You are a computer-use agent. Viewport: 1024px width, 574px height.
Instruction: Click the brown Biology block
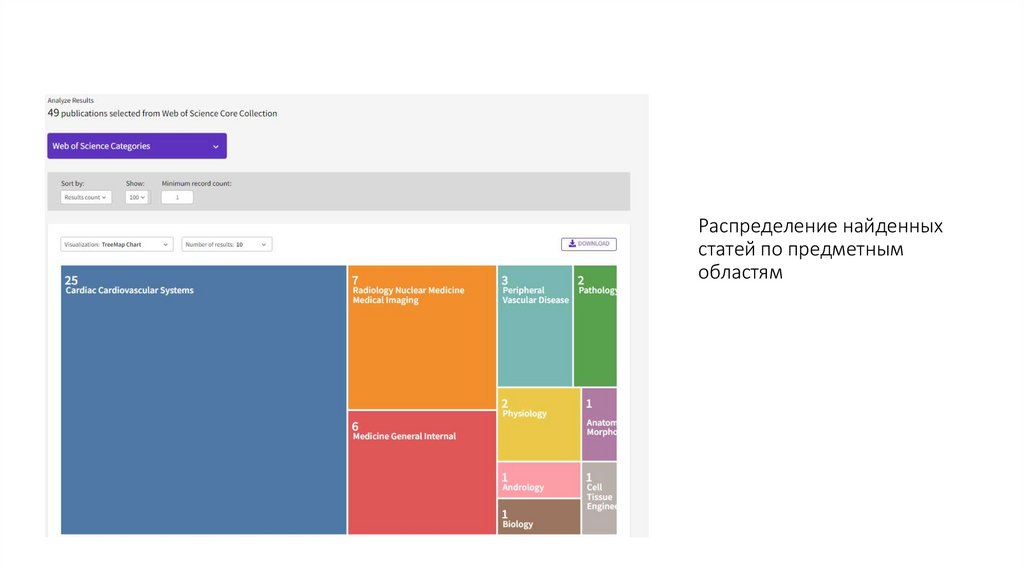pos(539,517)
